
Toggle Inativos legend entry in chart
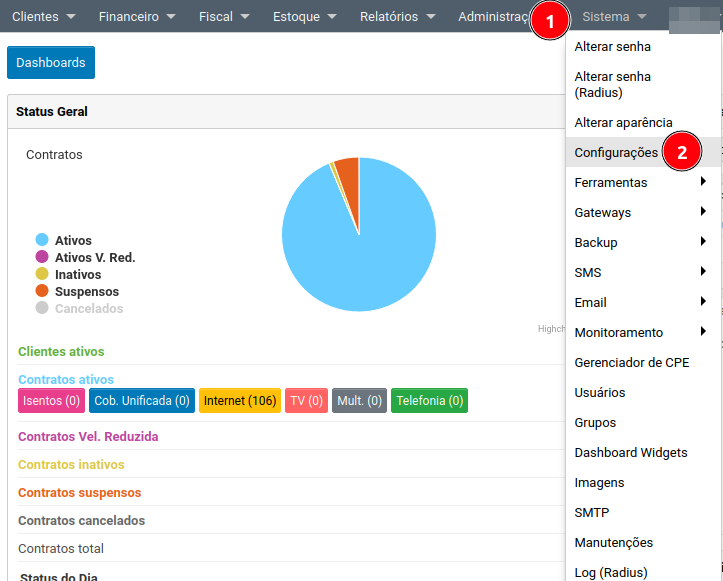pos(77,275)
